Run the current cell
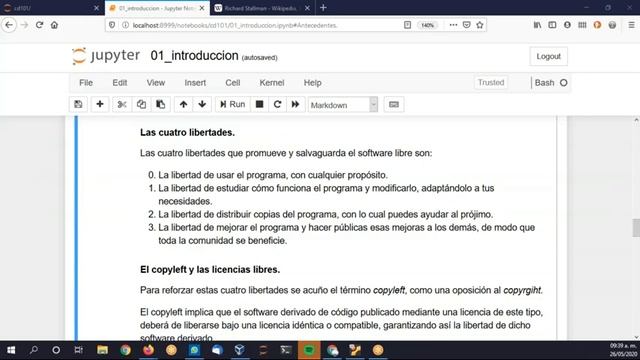 pyautogui.click(x=232, y=104)
